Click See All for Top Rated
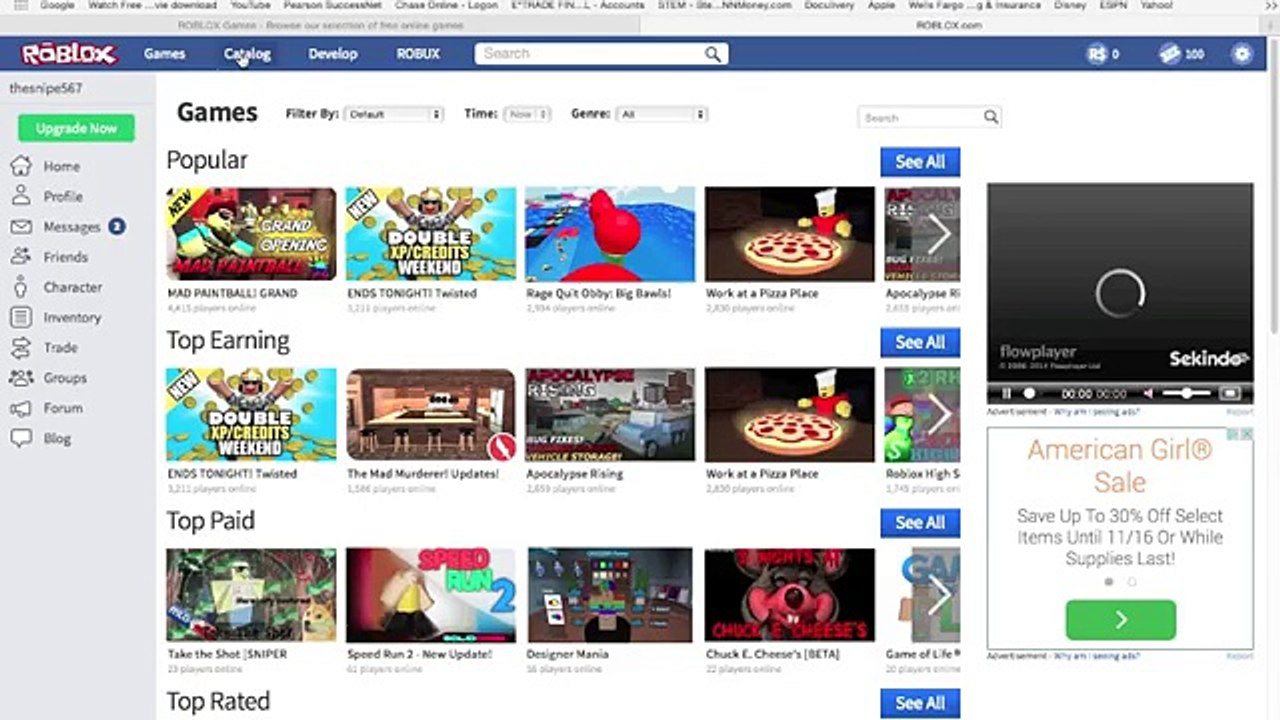This screenshot has height=720, width=1280. click(x=920, y=703)
